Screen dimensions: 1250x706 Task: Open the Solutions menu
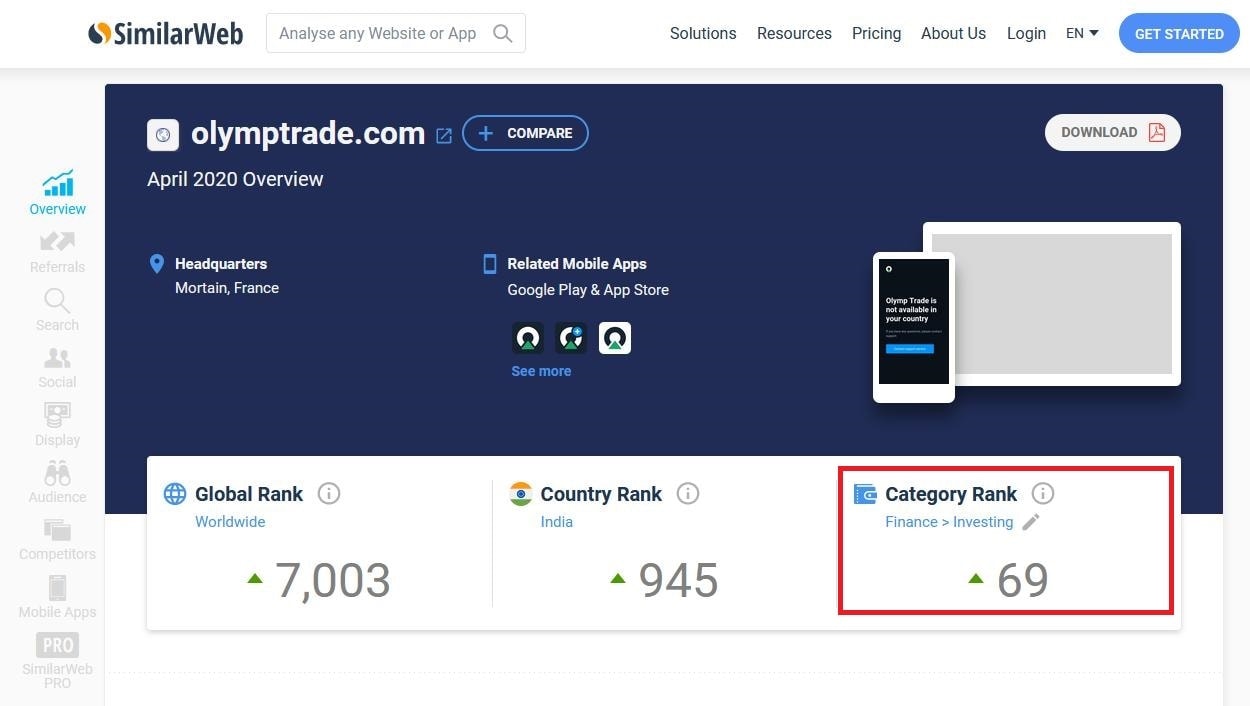(703, 33)
